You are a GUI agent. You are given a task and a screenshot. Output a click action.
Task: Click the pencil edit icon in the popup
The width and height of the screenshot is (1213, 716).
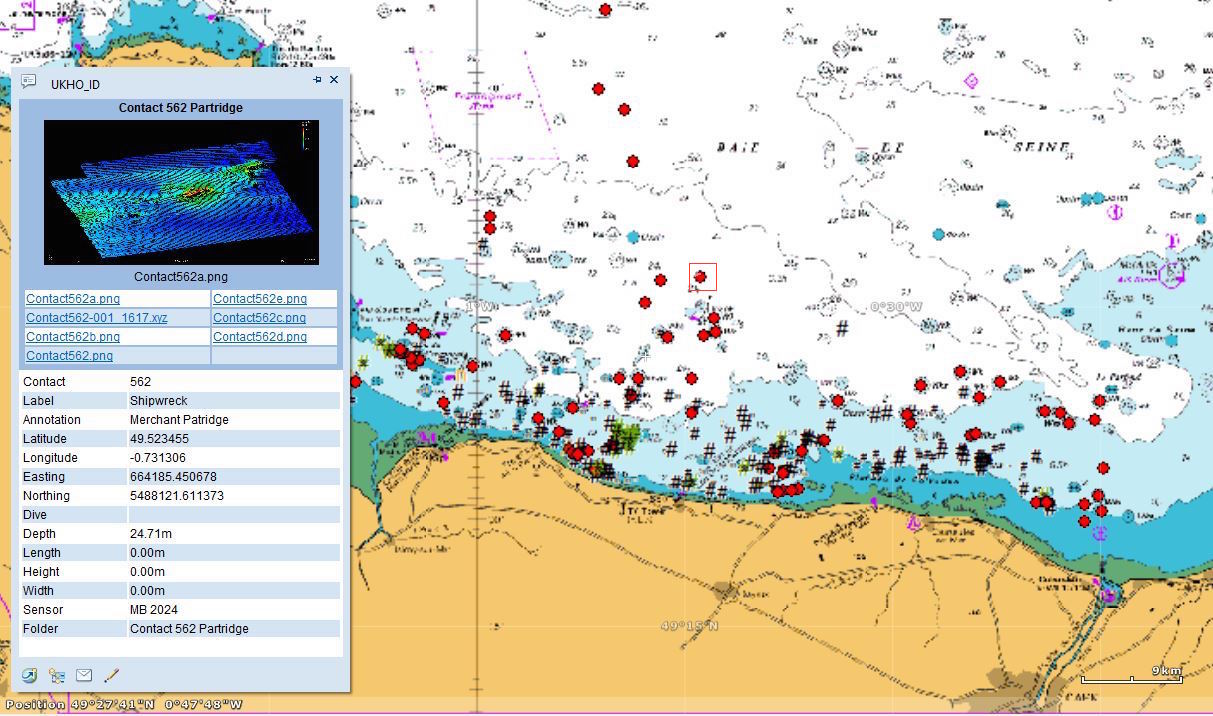click(111, 676)
